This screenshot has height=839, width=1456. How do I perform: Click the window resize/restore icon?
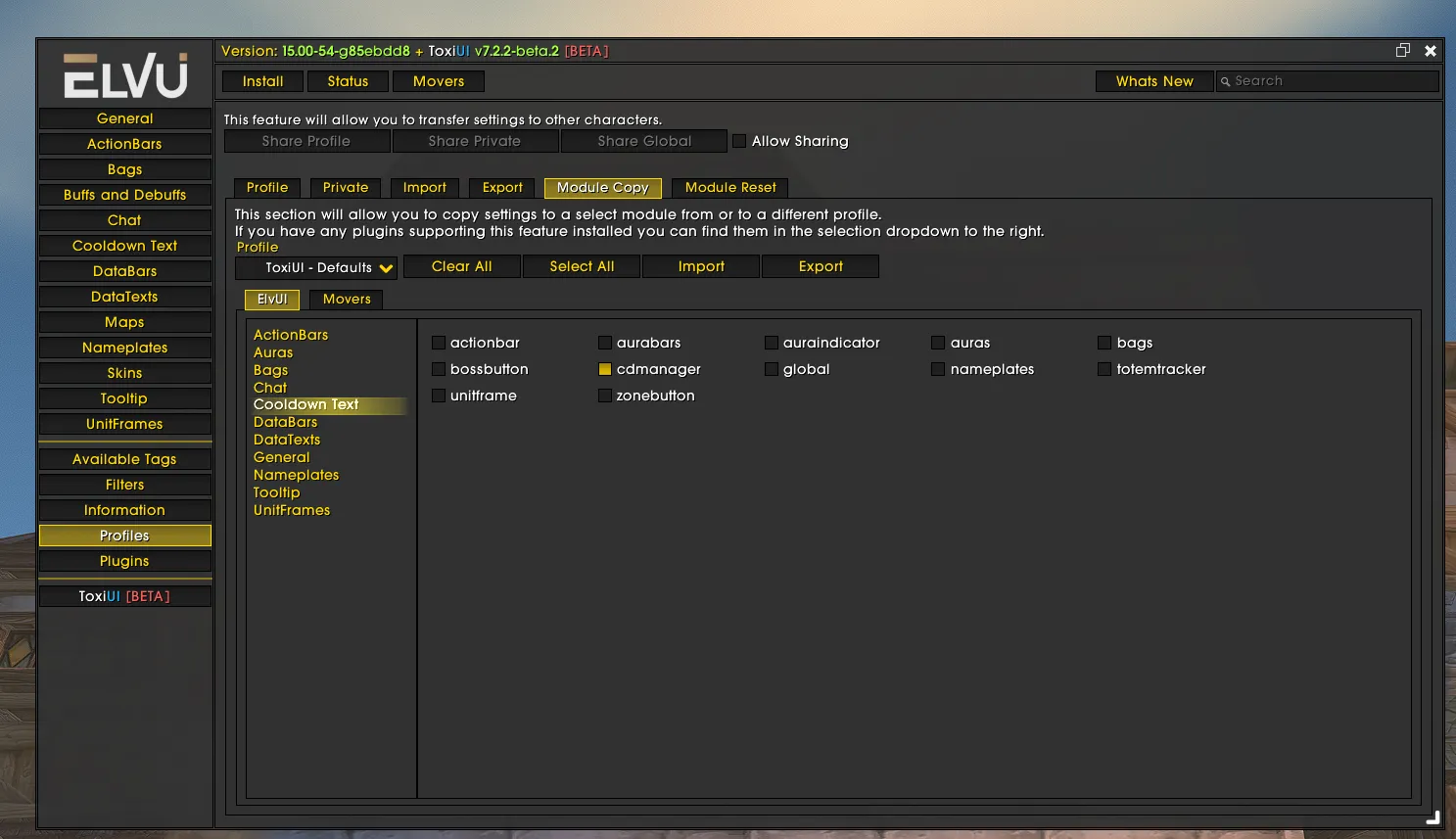point(1402,51)
